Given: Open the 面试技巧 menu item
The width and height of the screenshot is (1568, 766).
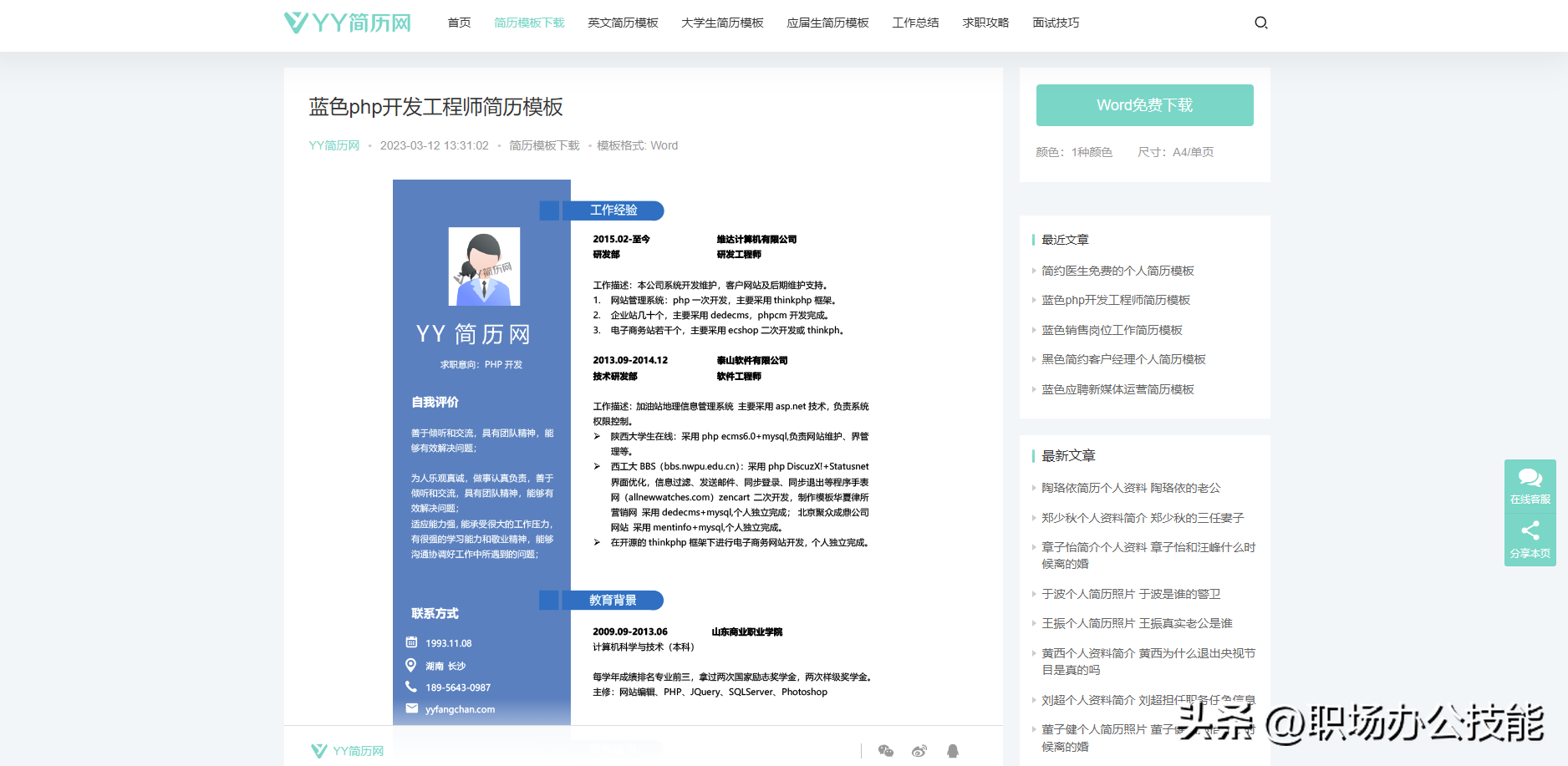Looking at the screenshot, I should 1056,23.
